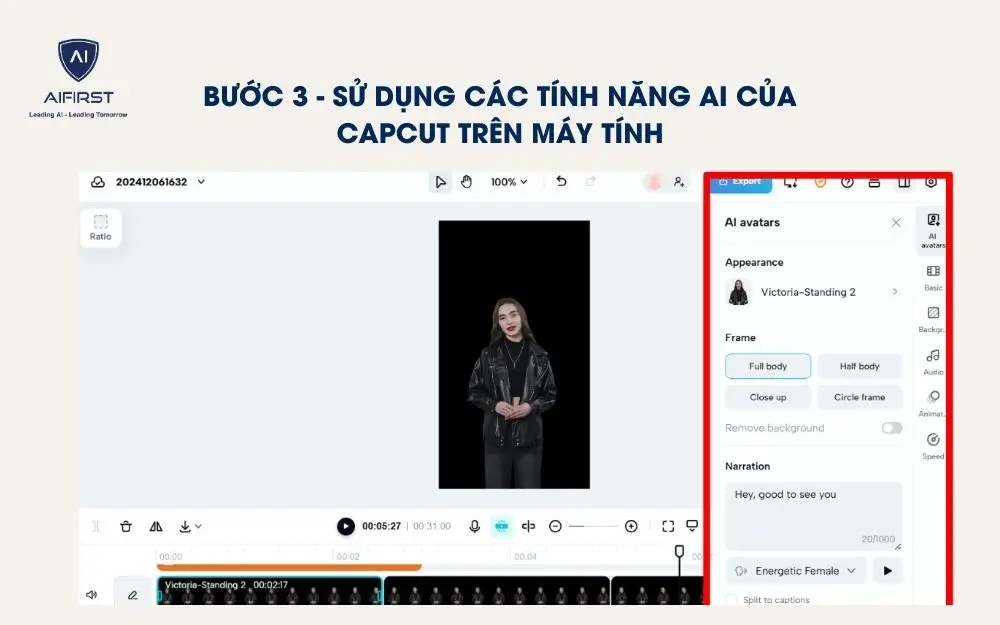Click the cloud save icon
This screenshot has height=625, width=1000.
(x=98, y=182)
